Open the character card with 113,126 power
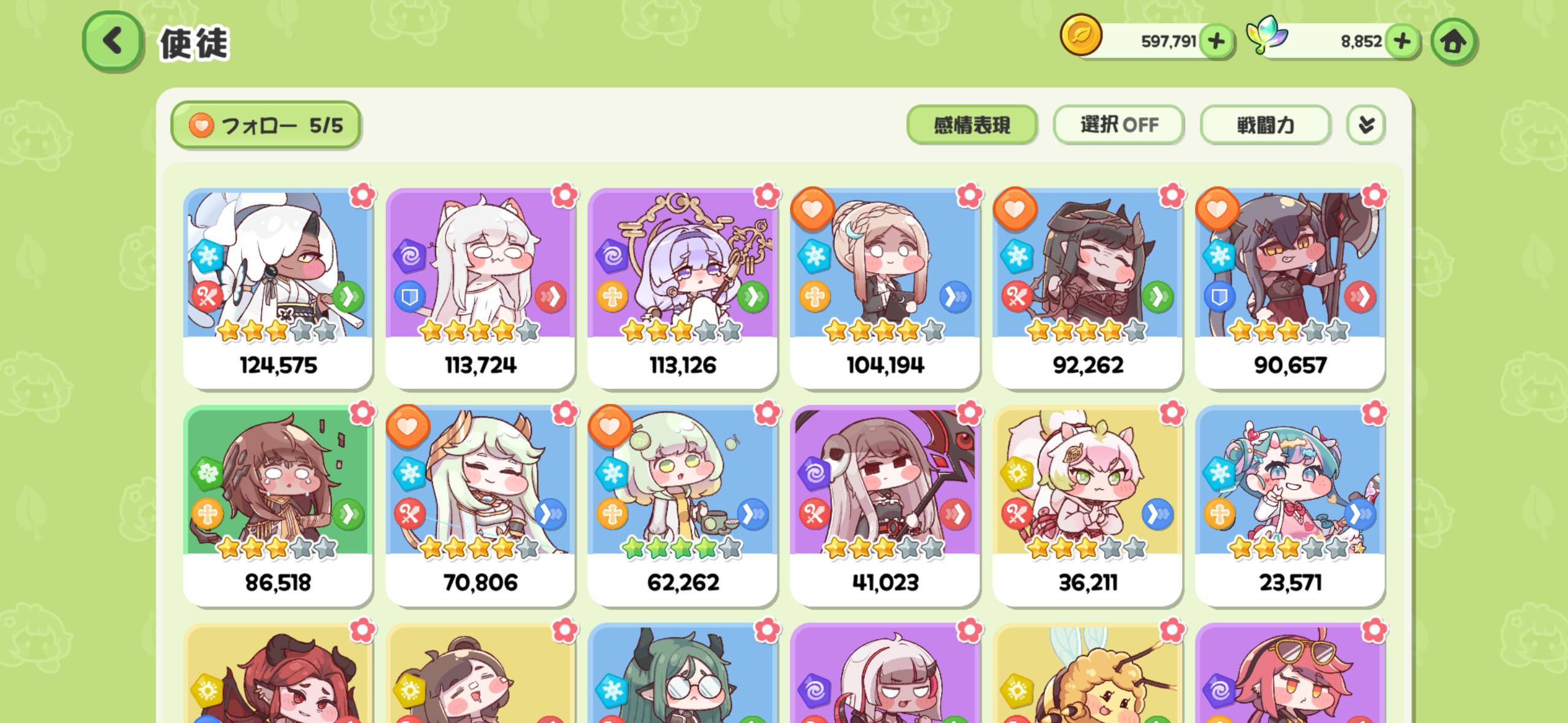Screen dimensions: 1568x723 pyautogui.click(x=682, y=288)
